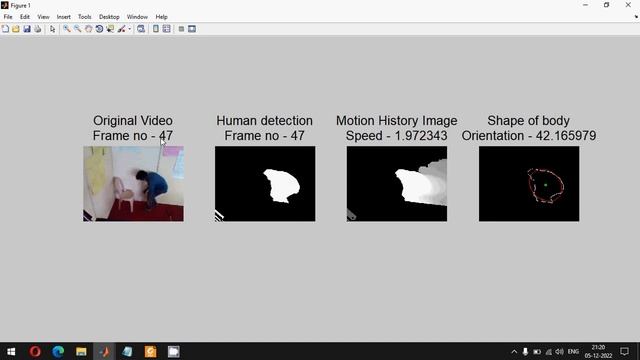Open the Desktop menu
640x360 pixels.
109,17
